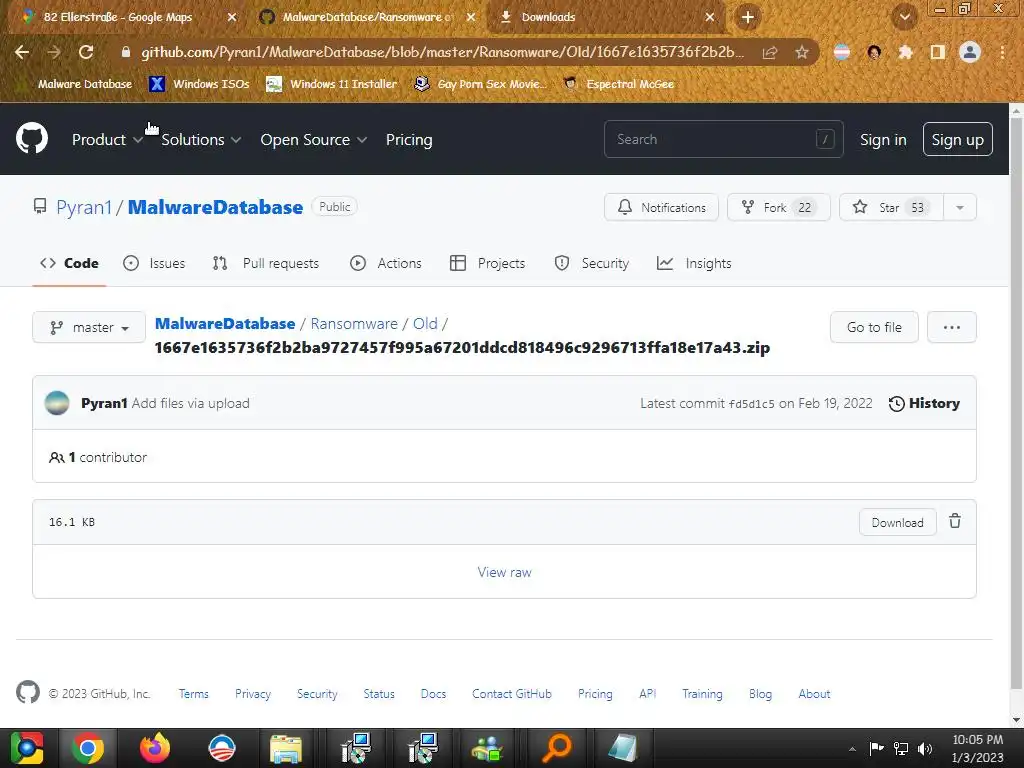The height and width of the screenshot is (768, 1024).
Task: Focus the GitHub search field
Action: [x=724, y=139]
